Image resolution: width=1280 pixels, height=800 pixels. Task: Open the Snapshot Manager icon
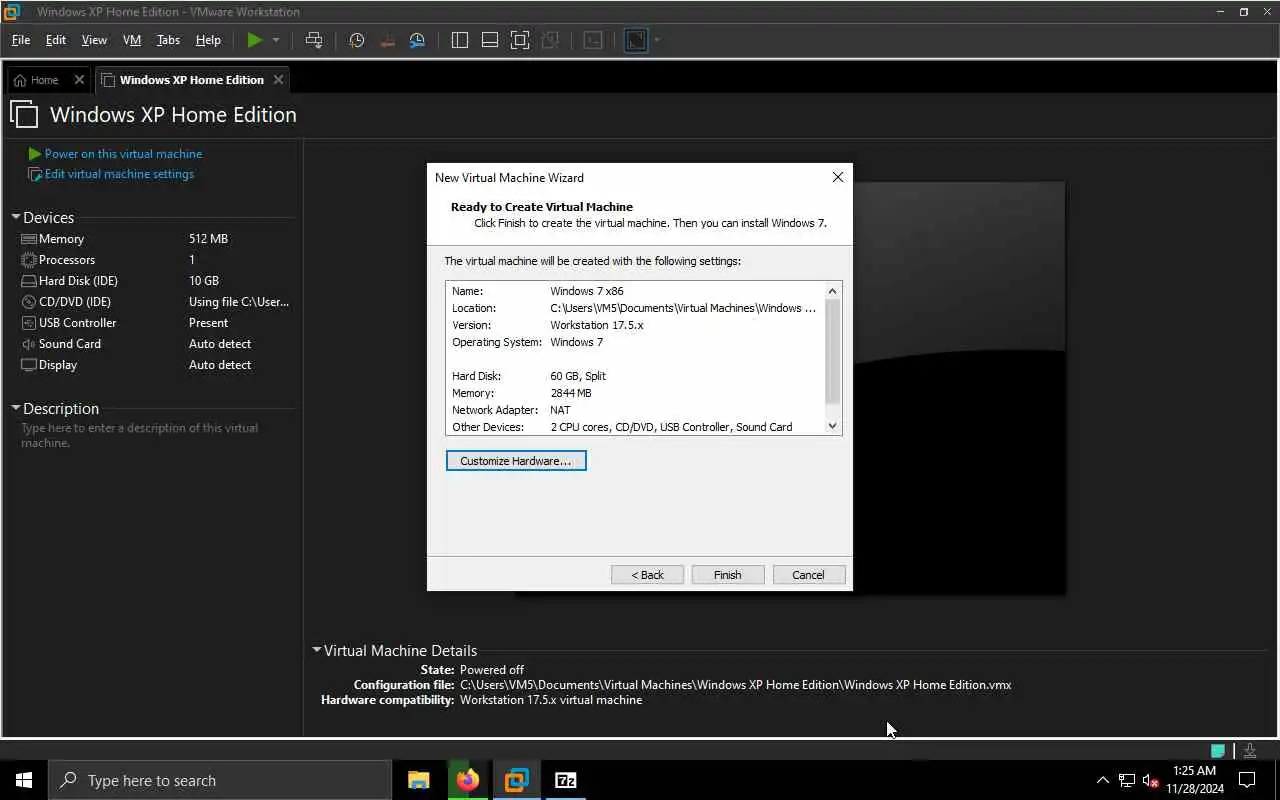(418, 40)
